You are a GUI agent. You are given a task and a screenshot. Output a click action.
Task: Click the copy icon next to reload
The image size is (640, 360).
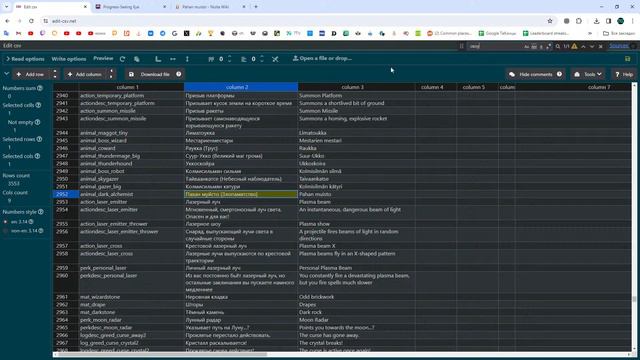(137, 59)
